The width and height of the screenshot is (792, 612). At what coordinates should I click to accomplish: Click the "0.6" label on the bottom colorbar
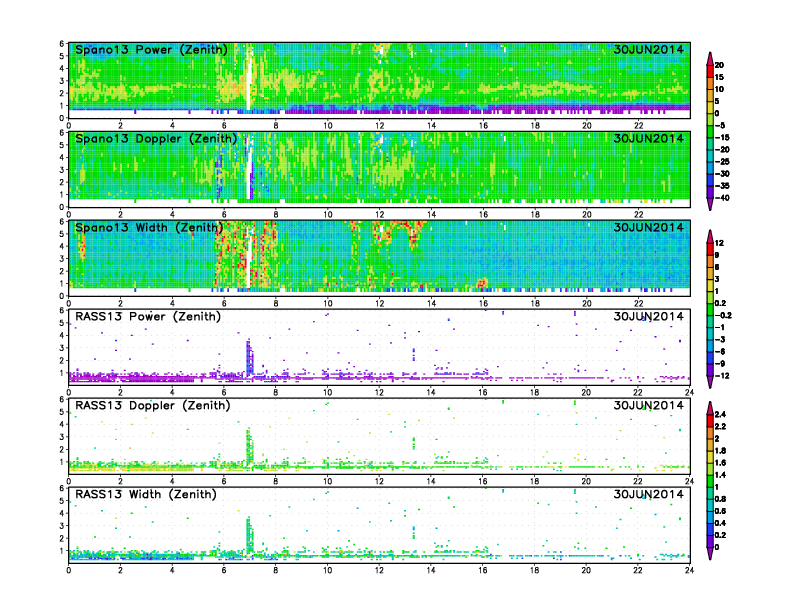coord(720,511)
